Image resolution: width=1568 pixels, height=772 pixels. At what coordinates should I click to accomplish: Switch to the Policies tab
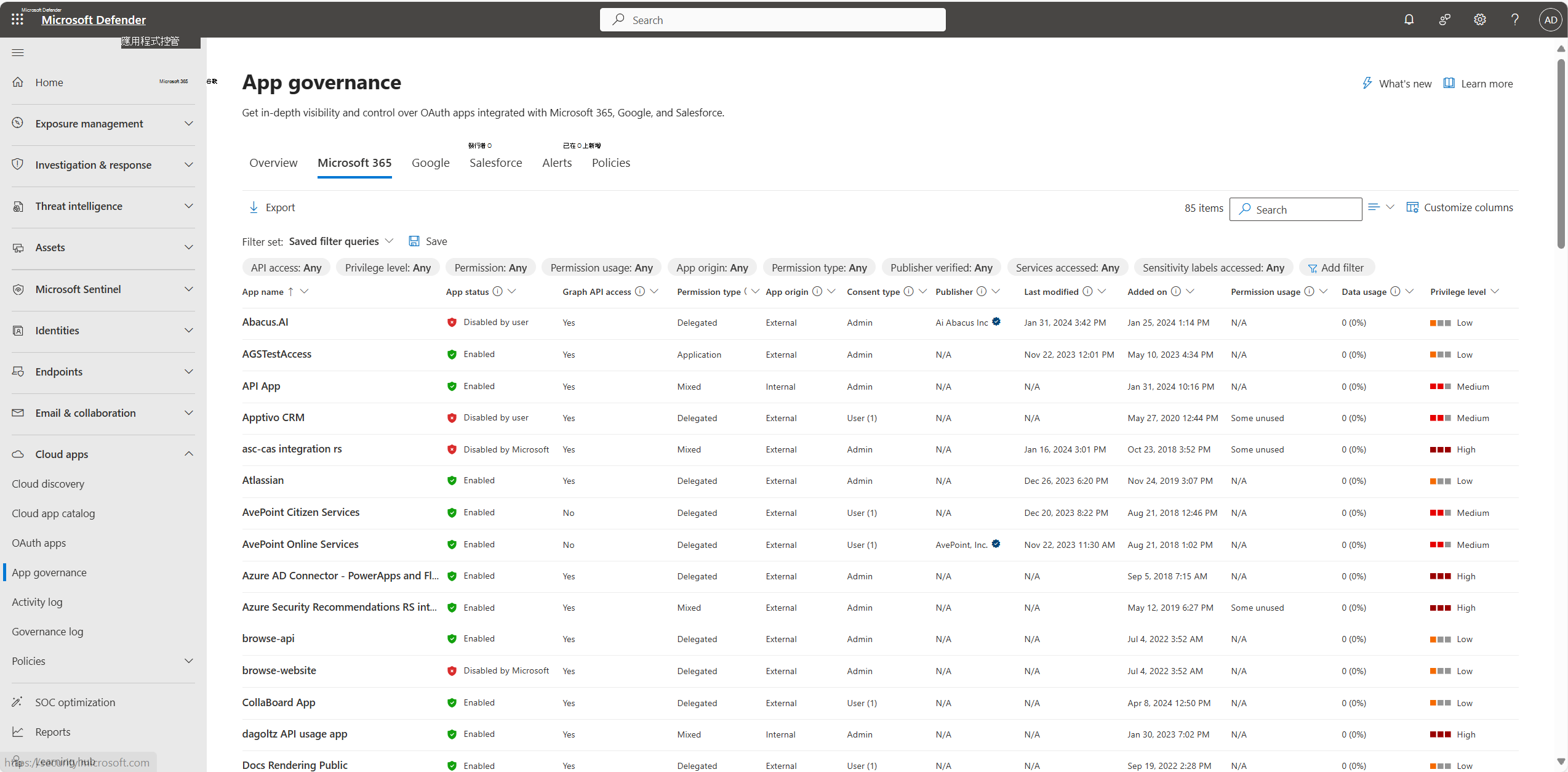610,162
